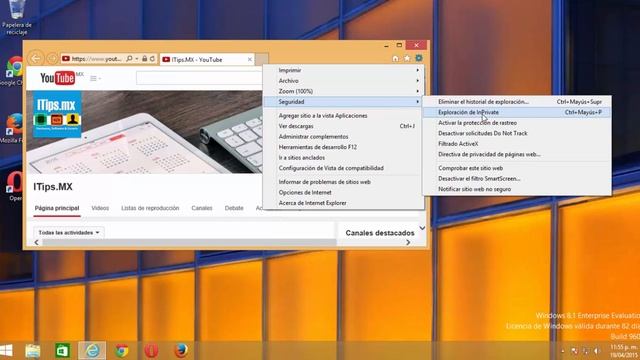Screen dimensions: 640x360
Task: Select the Google Chrome desktop shortcut
Action: (13, 71)
